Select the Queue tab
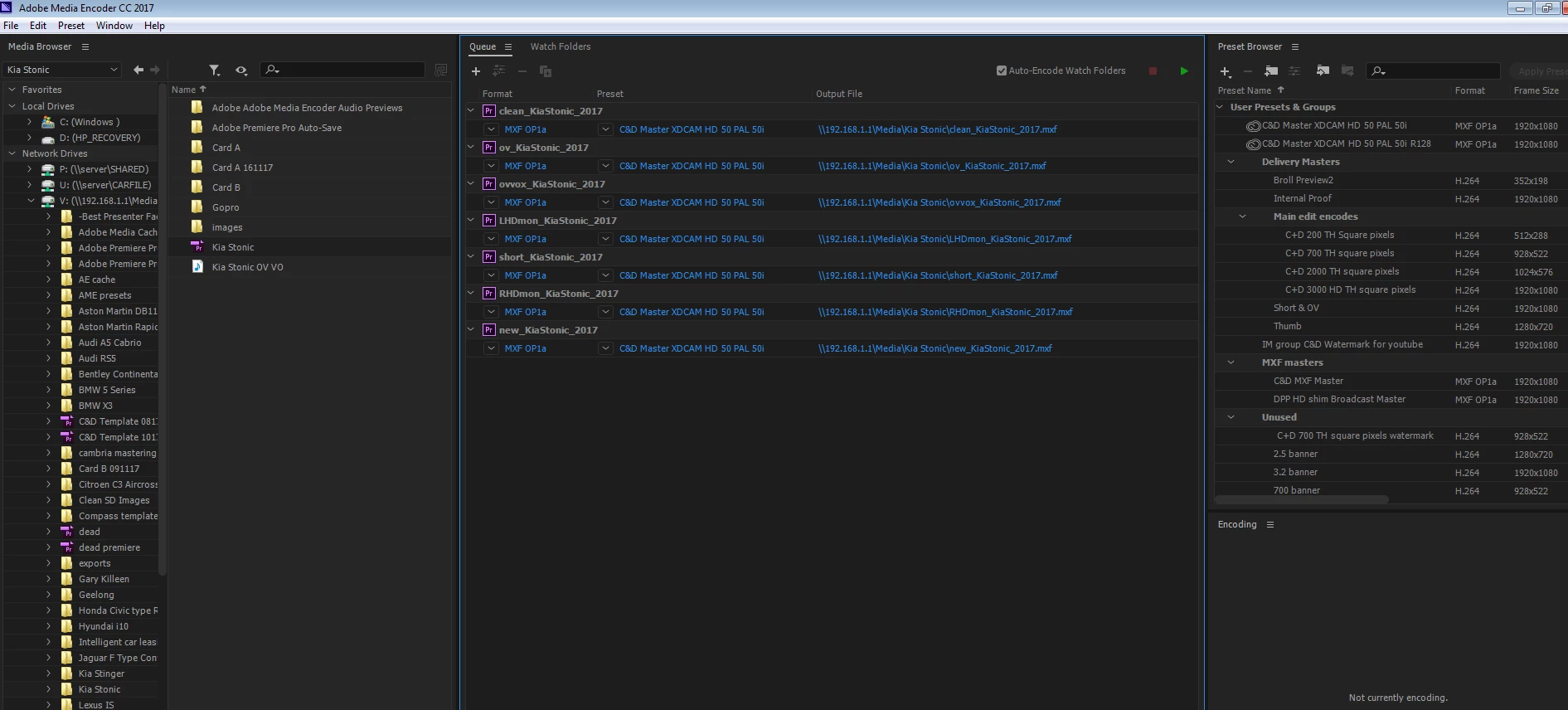 tap(483, 46)
